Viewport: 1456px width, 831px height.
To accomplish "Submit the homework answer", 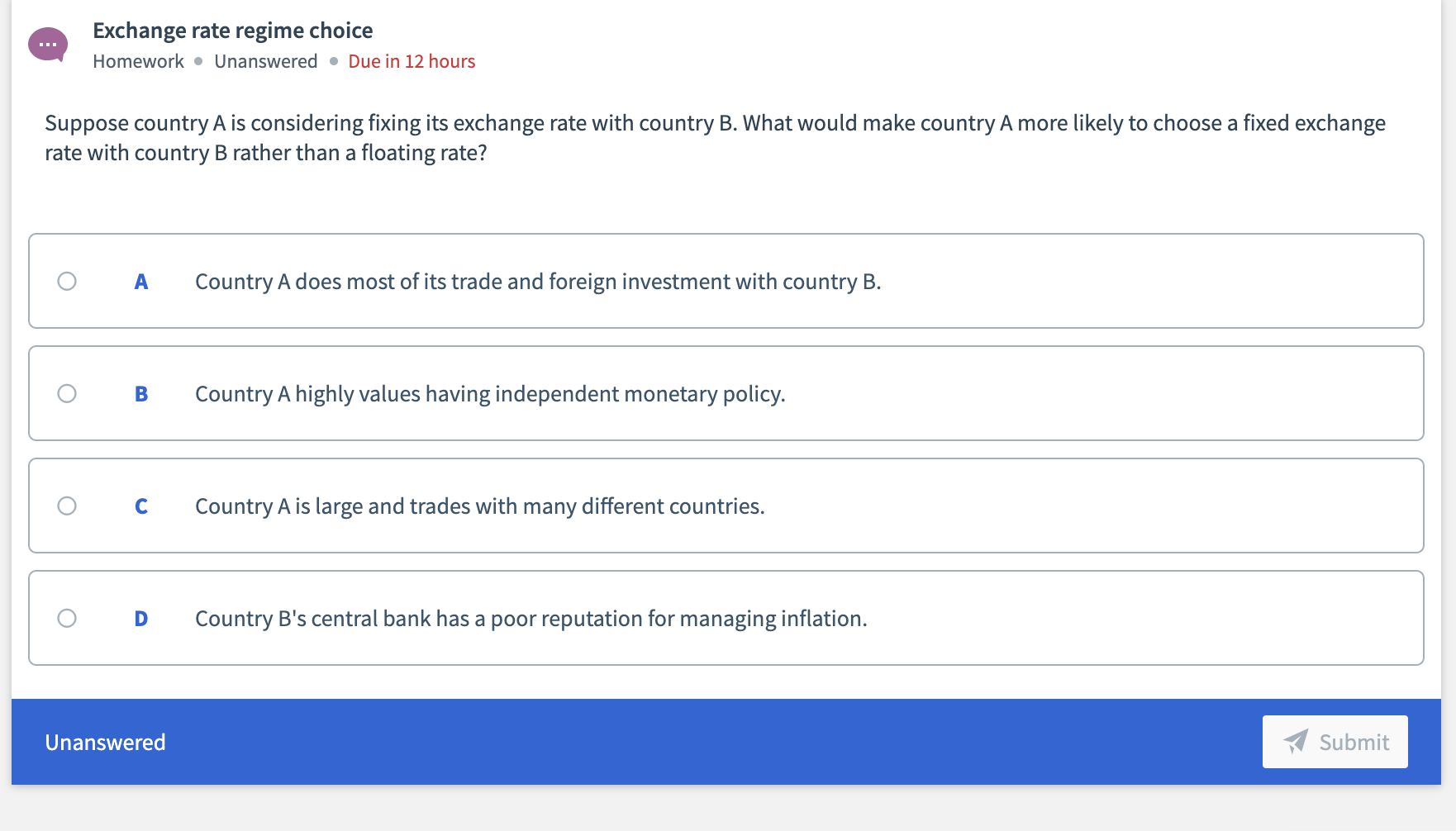I will (1335, 742).
